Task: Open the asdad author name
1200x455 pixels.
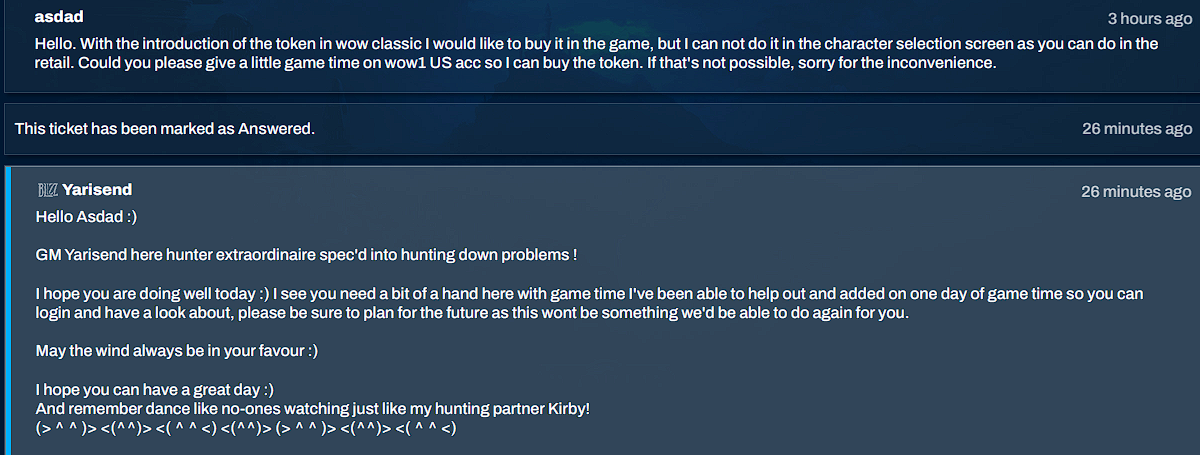Action: (x=59, y=17)
